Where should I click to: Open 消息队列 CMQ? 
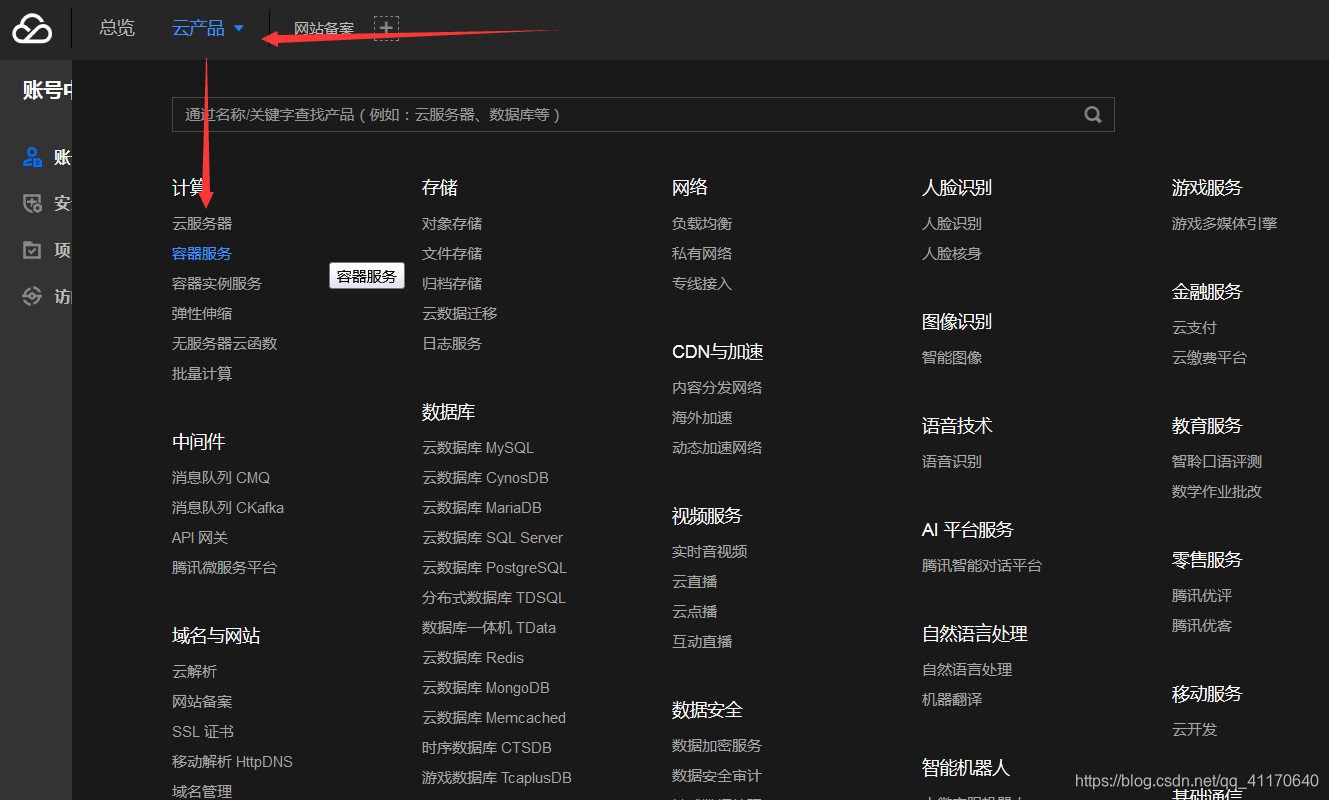(x=221, y=478)
